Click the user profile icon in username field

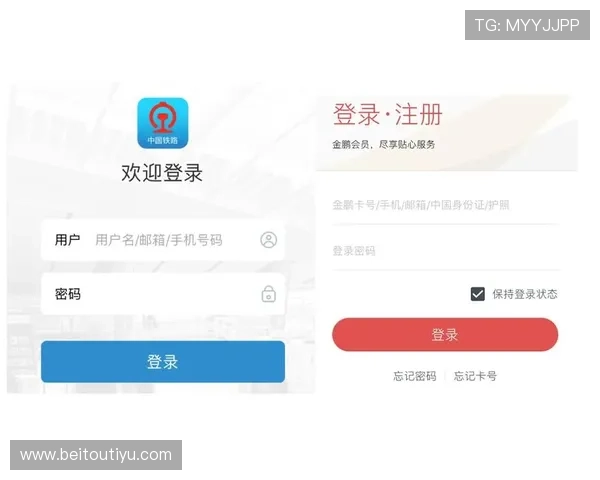tap(269, 240)
